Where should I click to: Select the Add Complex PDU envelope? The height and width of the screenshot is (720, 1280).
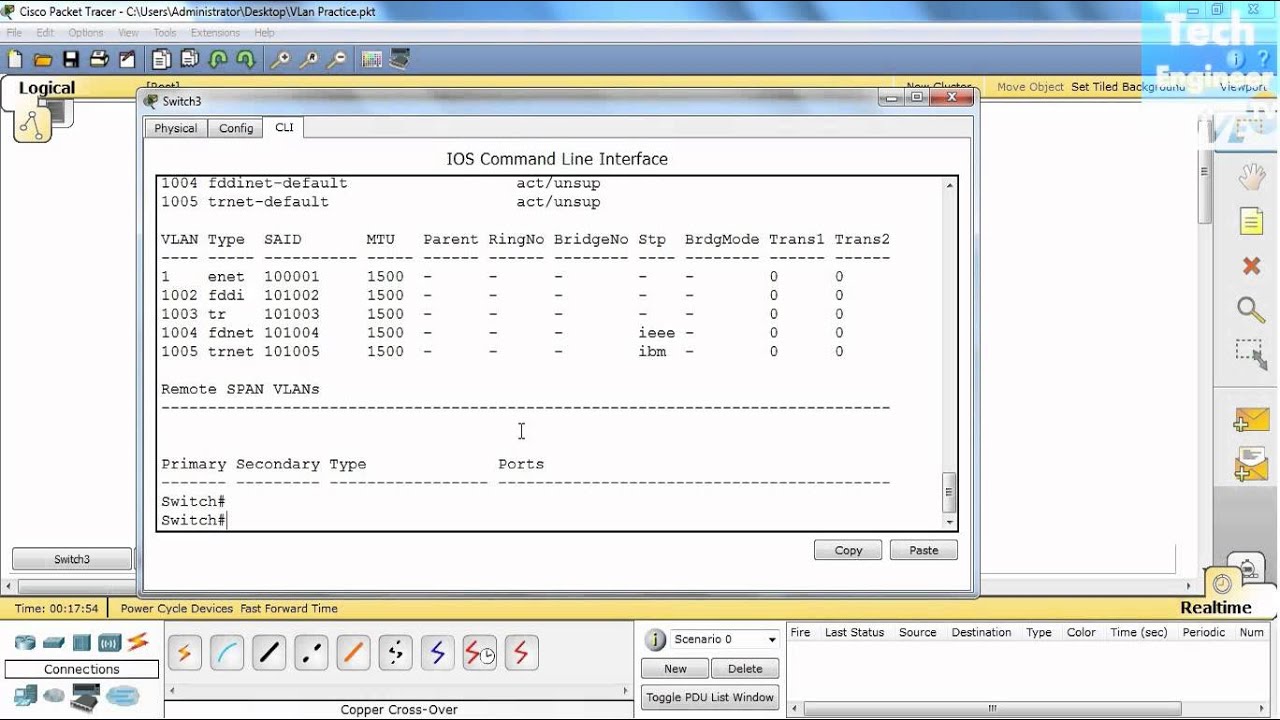pyautogui.click(x=1251, y=464)
